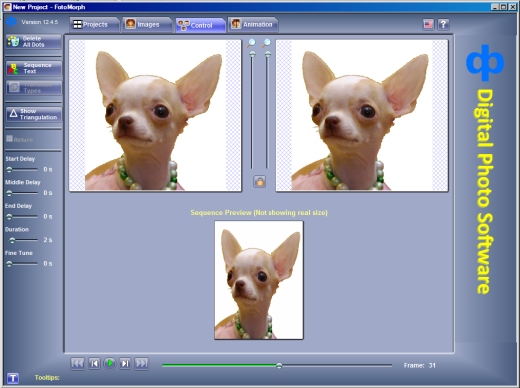Click Delete All Dots button
520x388 pixels.
tap(33, 42)
